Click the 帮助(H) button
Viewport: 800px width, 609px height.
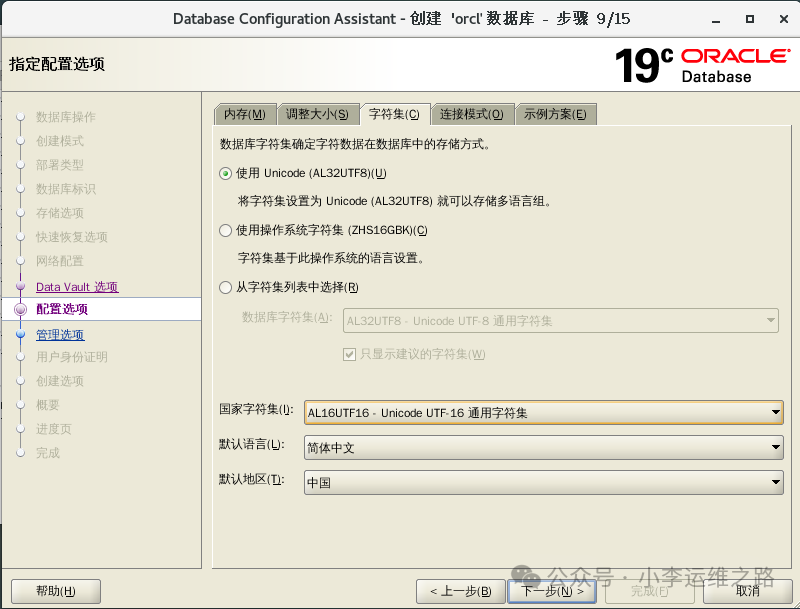(56, 591)
